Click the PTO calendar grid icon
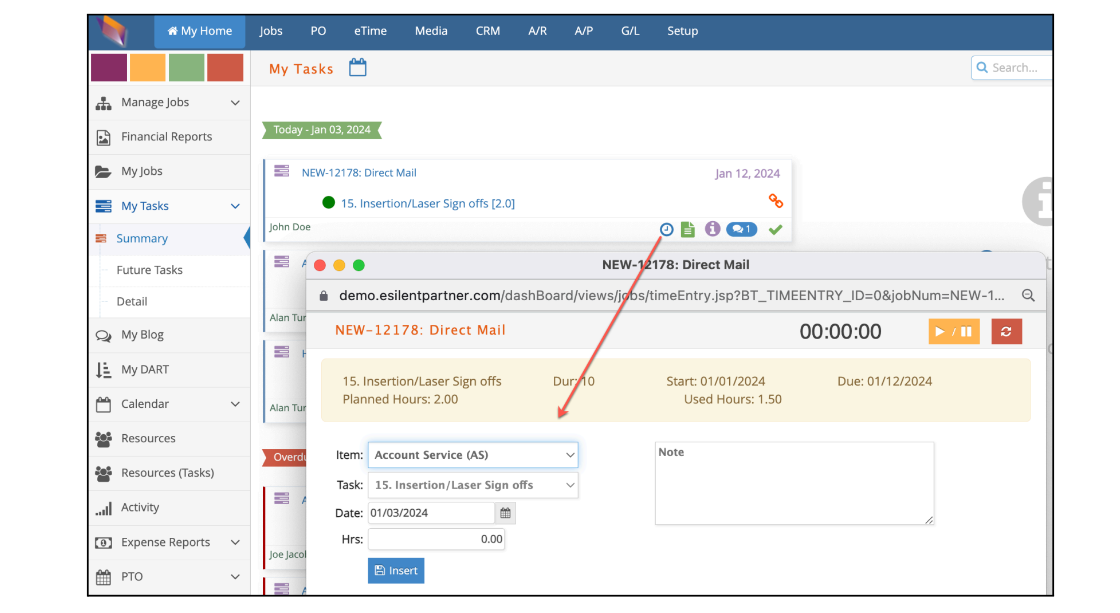 [104, 577]
